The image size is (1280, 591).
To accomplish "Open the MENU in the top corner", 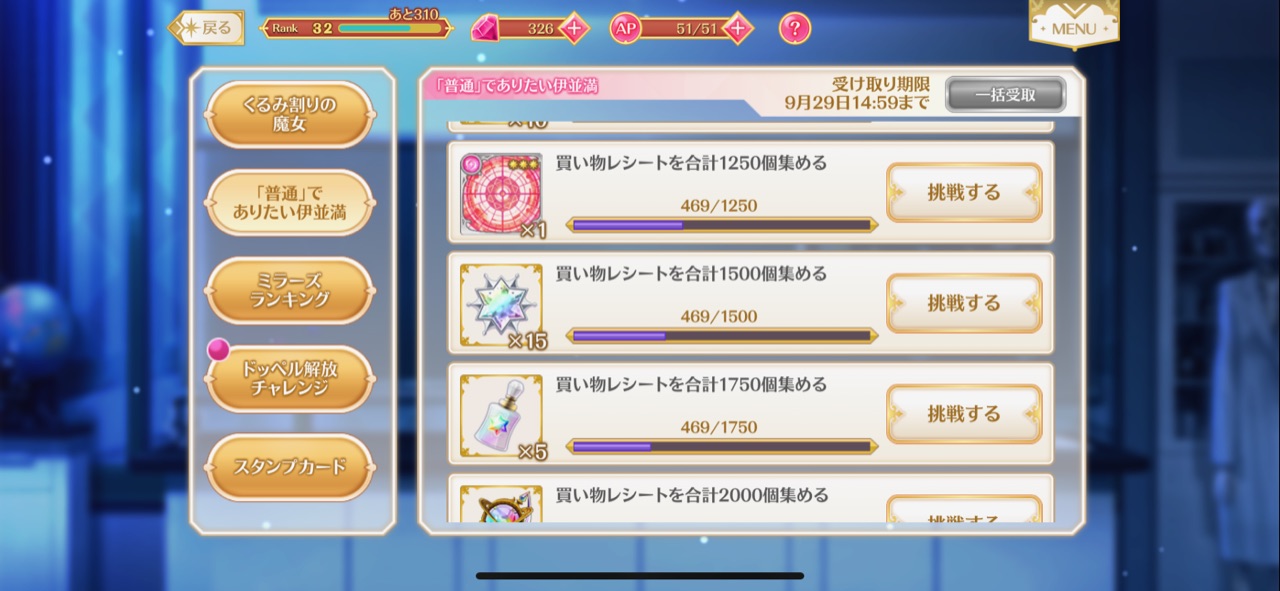I will 1074,24.
